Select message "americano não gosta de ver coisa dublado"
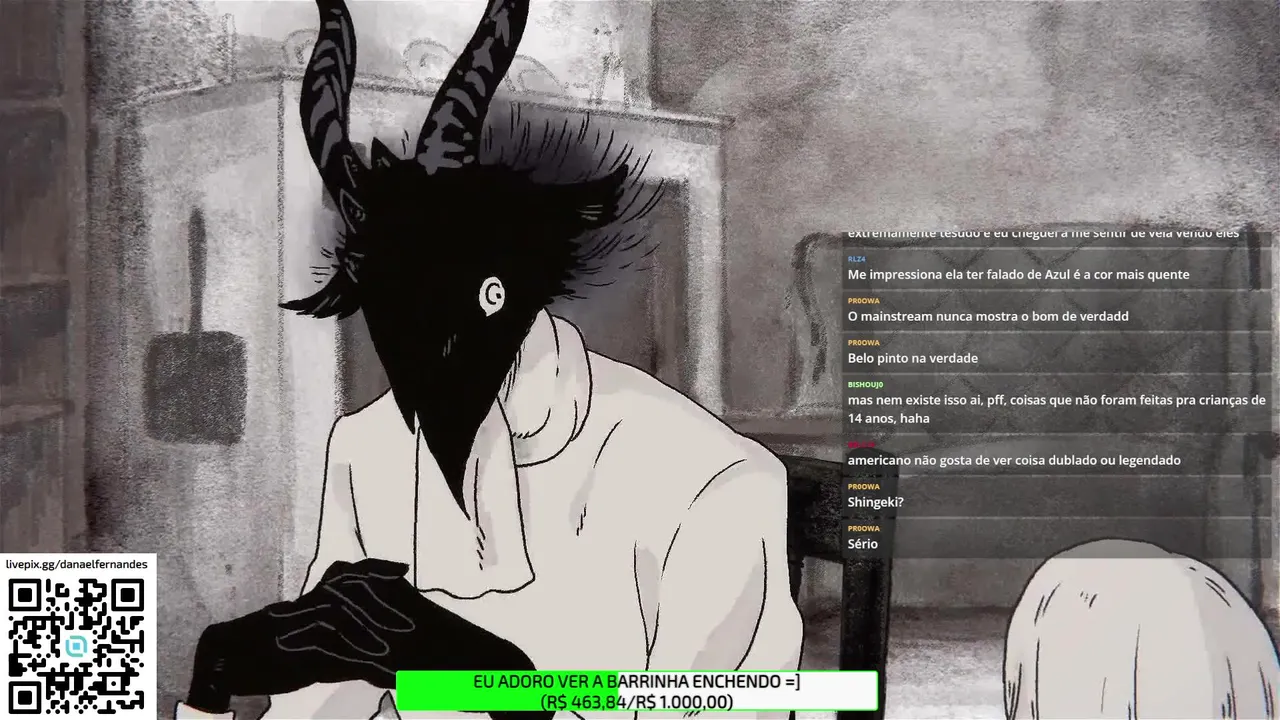The width and height of the screenshot is (1280, 720). [x=1014, y=460]
